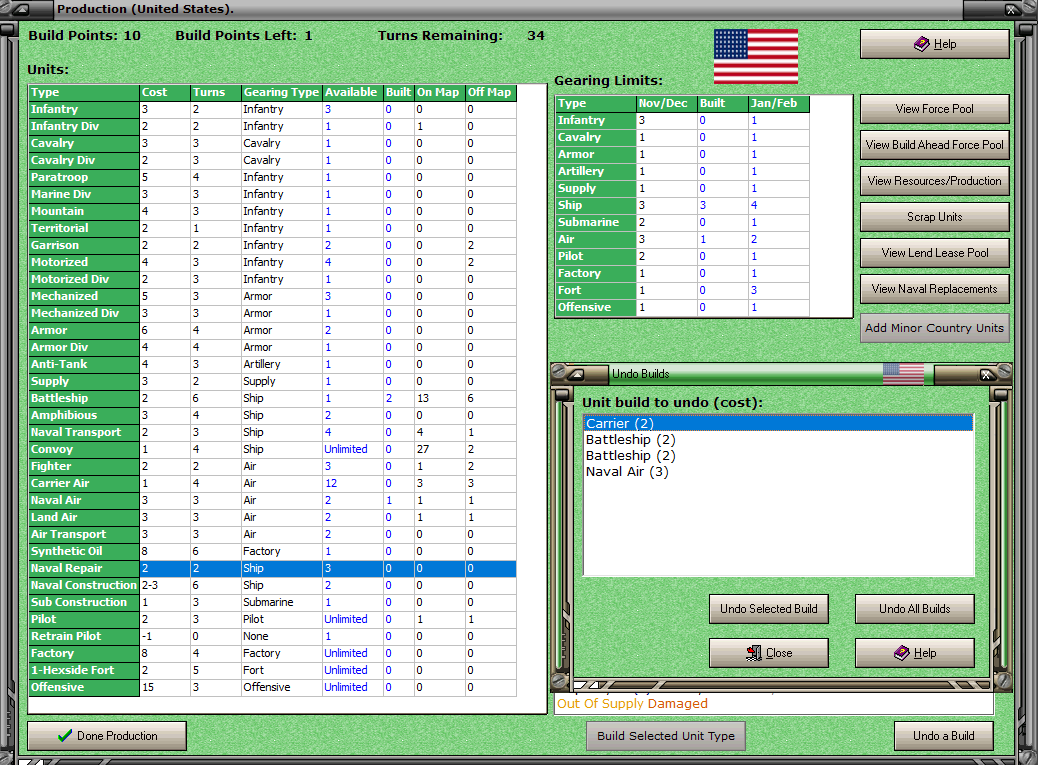This screenshot has width=1038, height=765.
Task: Open View Lend Lease Pool
Action: tap(934, 253)
